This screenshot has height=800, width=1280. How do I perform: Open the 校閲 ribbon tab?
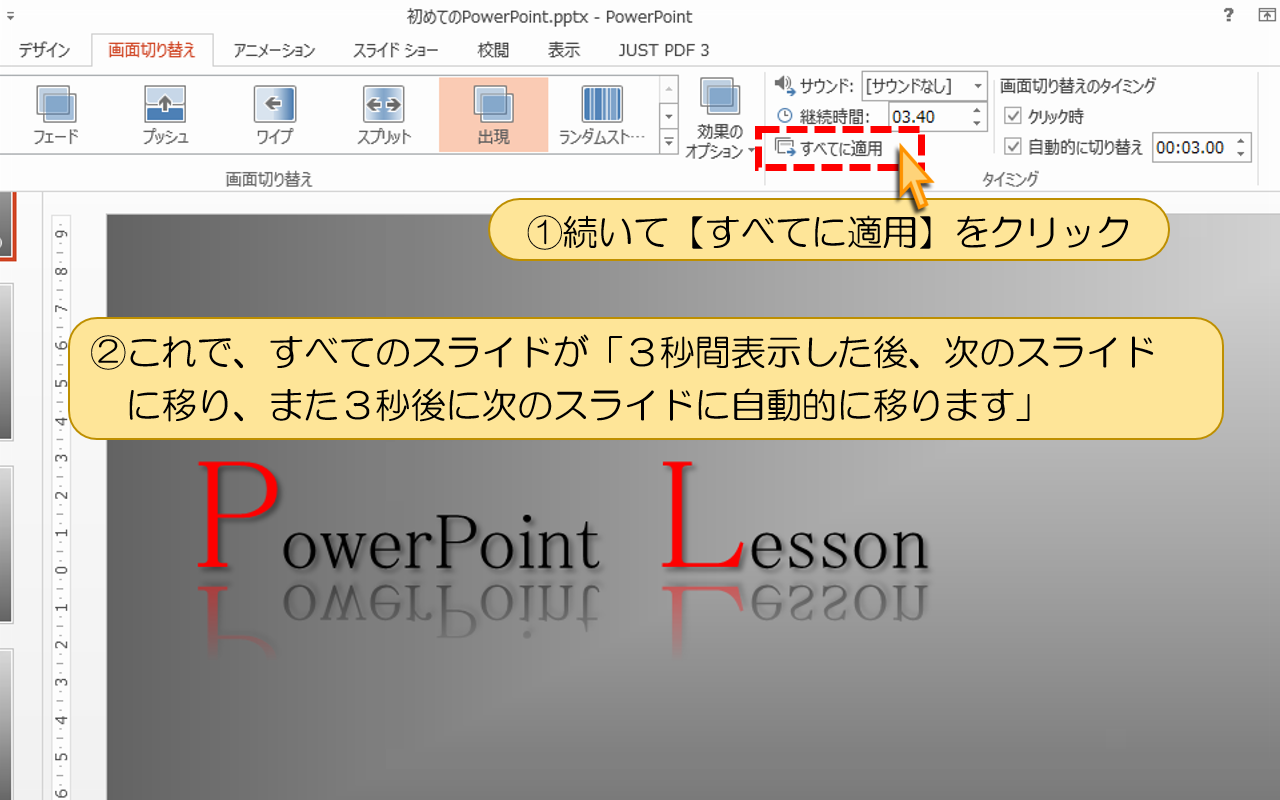493,50
